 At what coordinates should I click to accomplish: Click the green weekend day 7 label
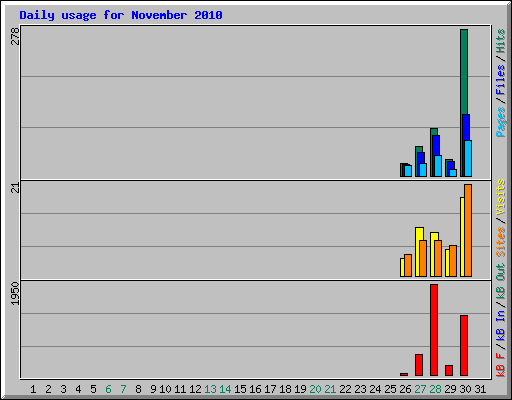pyautogui.click(x=123, y=389)
